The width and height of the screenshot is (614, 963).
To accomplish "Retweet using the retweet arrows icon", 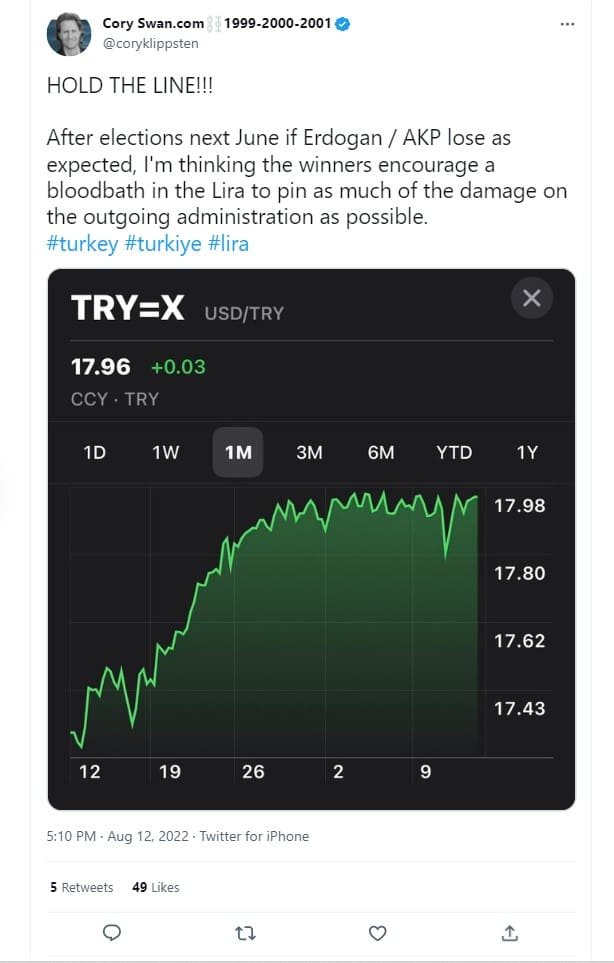I will [245, 932].
